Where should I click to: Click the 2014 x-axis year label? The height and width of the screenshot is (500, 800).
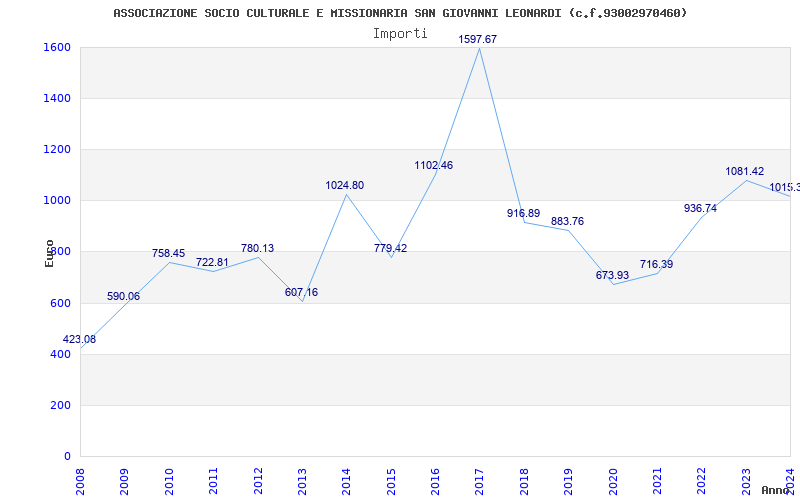(346, 481)
